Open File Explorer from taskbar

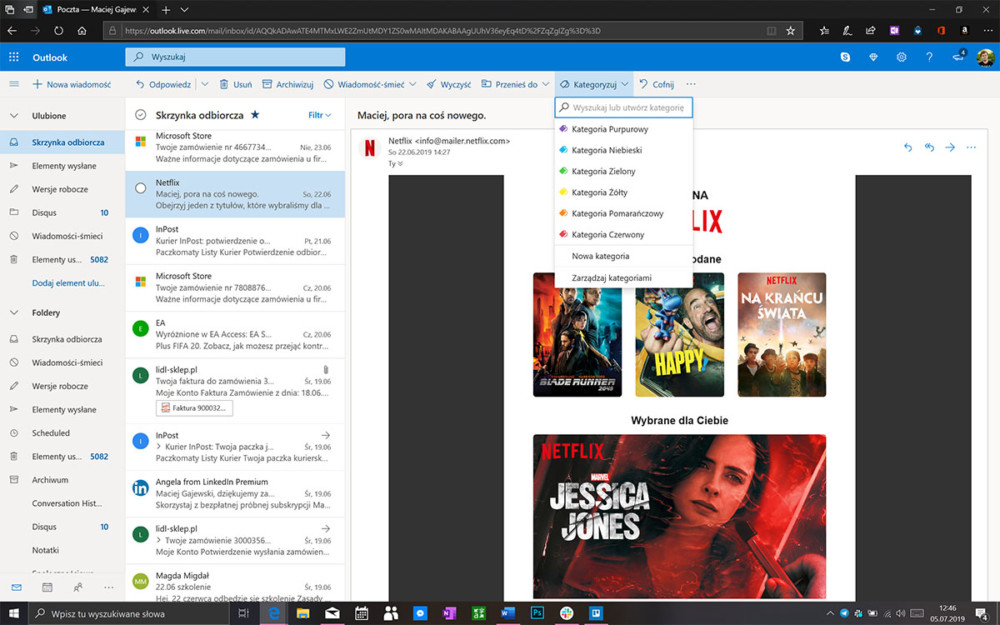coord(303,613)
